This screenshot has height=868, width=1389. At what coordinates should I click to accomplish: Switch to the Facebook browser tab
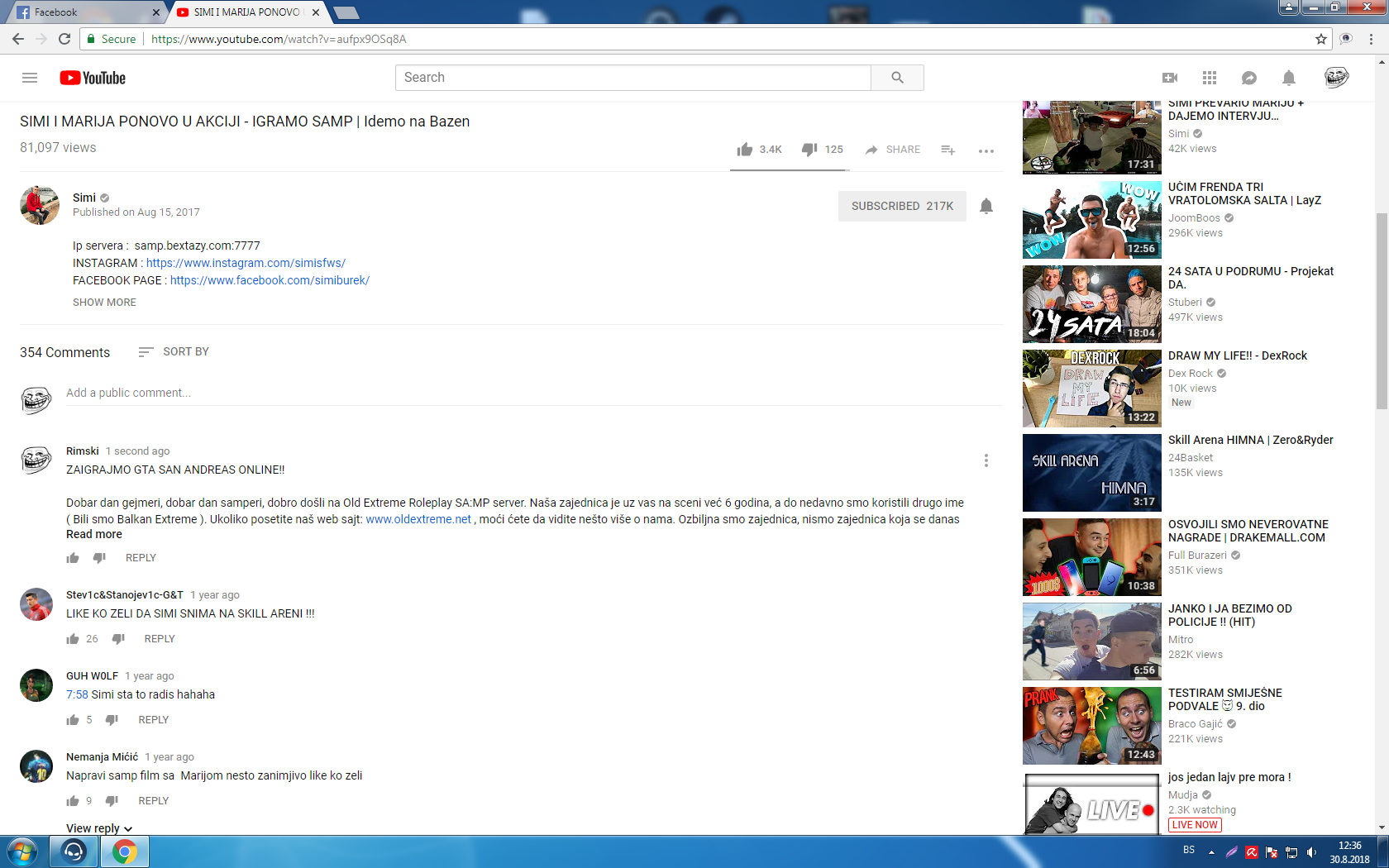87,12
